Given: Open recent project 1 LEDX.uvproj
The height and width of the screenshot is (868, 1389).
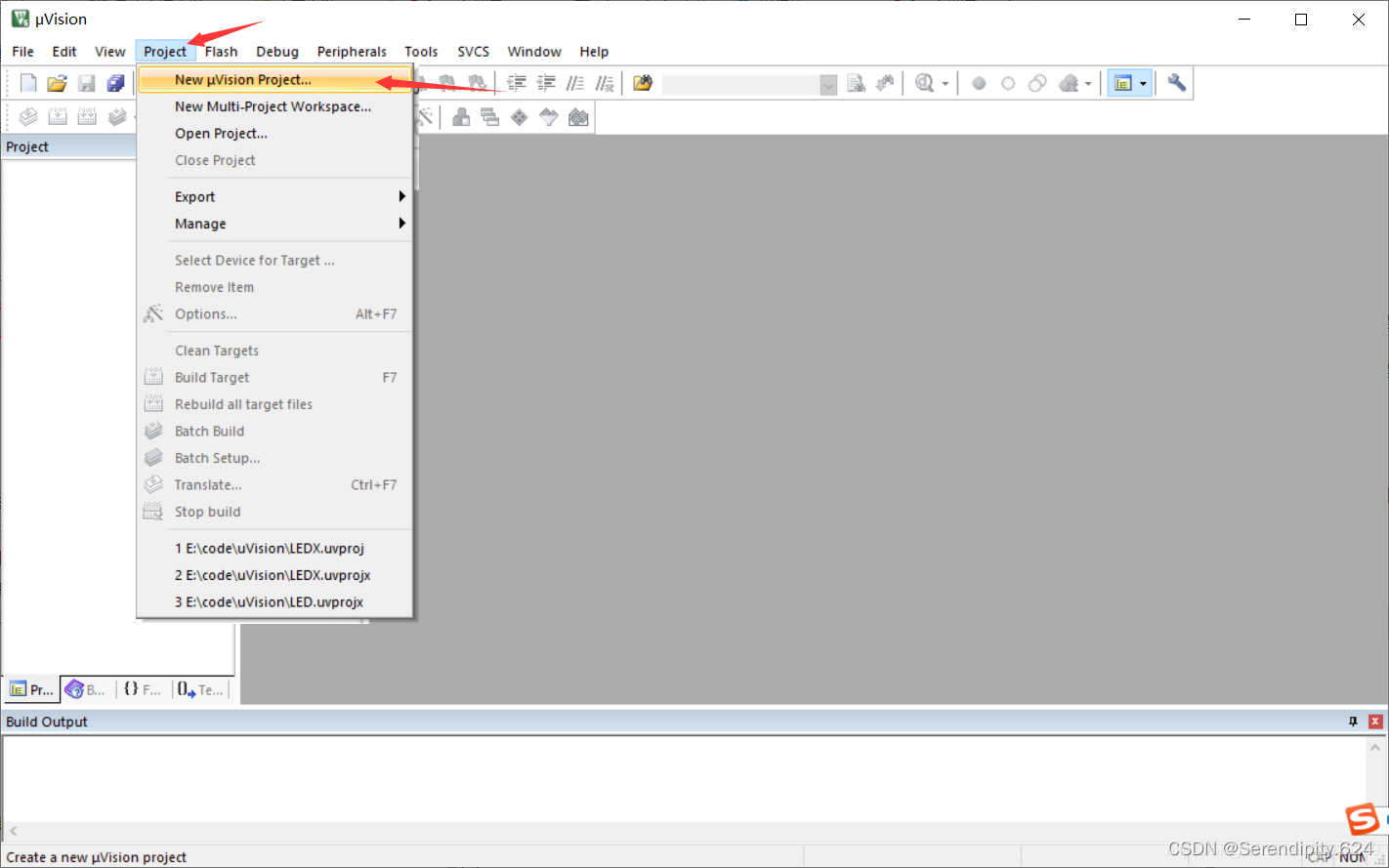Looking at the screenshot, I should pyautogui.click(x=274, y=549).
